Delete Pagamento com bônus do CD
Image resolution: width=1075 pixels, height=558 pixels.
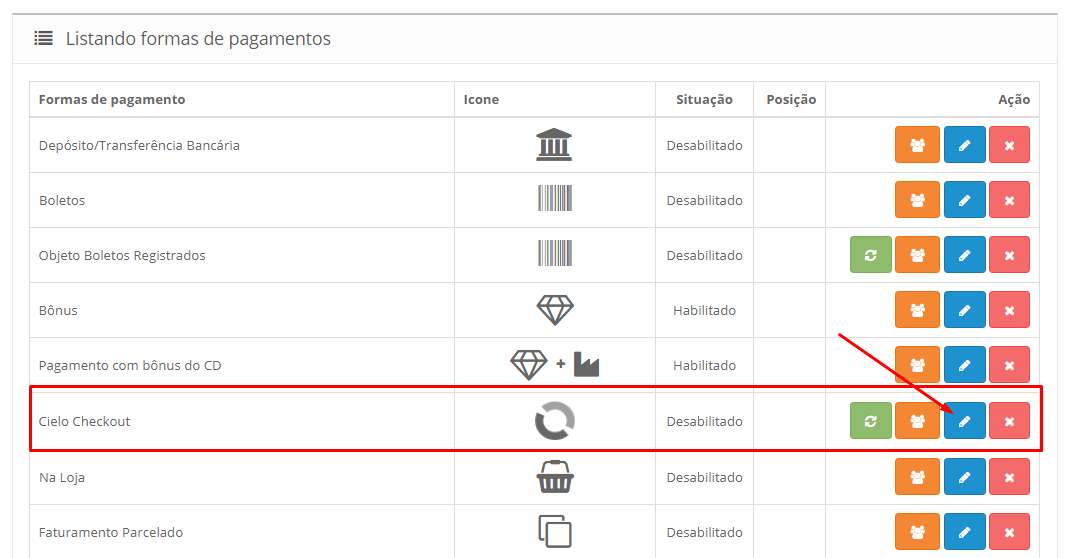pos(1009,365)
